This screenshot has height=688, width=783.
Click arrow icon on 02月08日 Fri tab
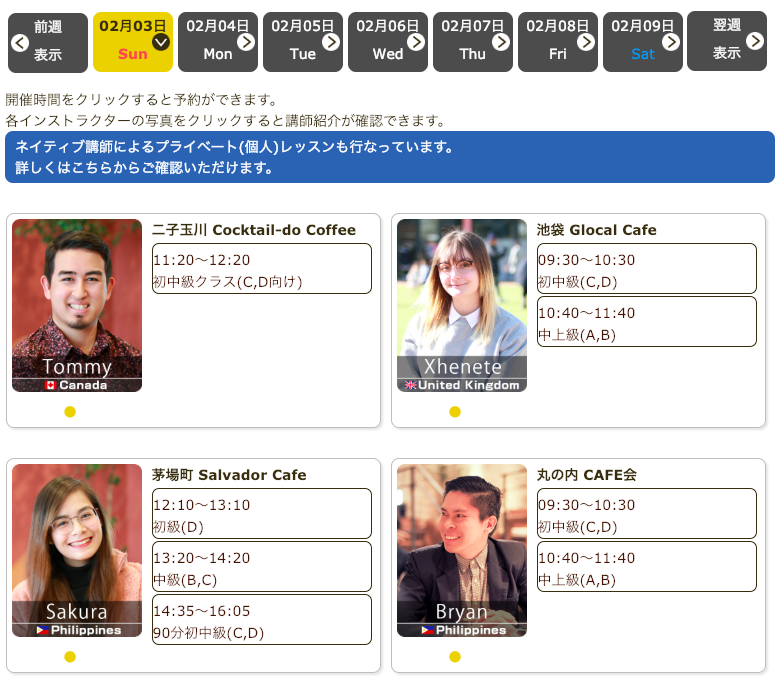click(586, 42)
